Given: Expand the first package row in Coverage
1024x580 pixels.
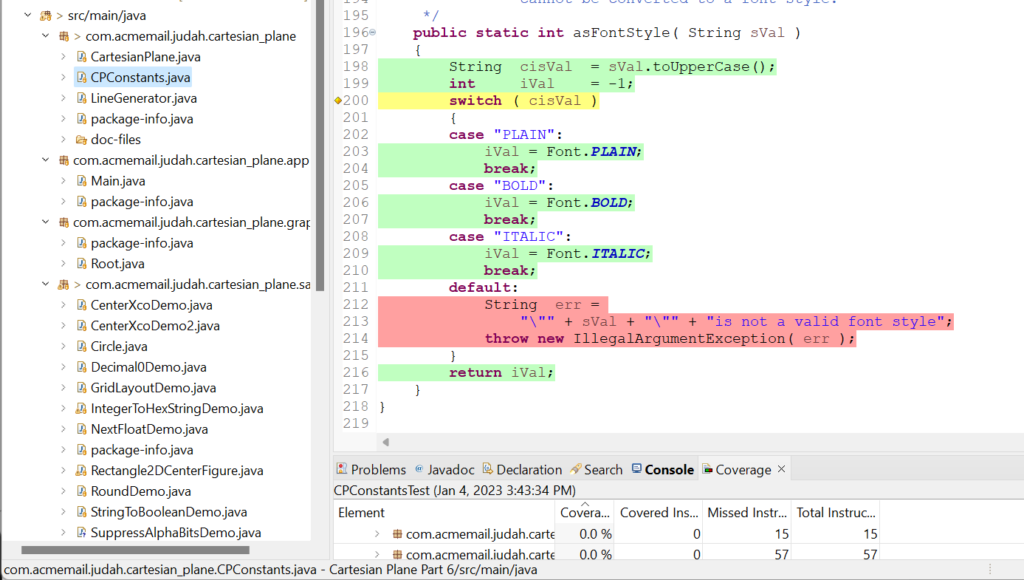Looking at the screenshot, I should coord(377,534).
